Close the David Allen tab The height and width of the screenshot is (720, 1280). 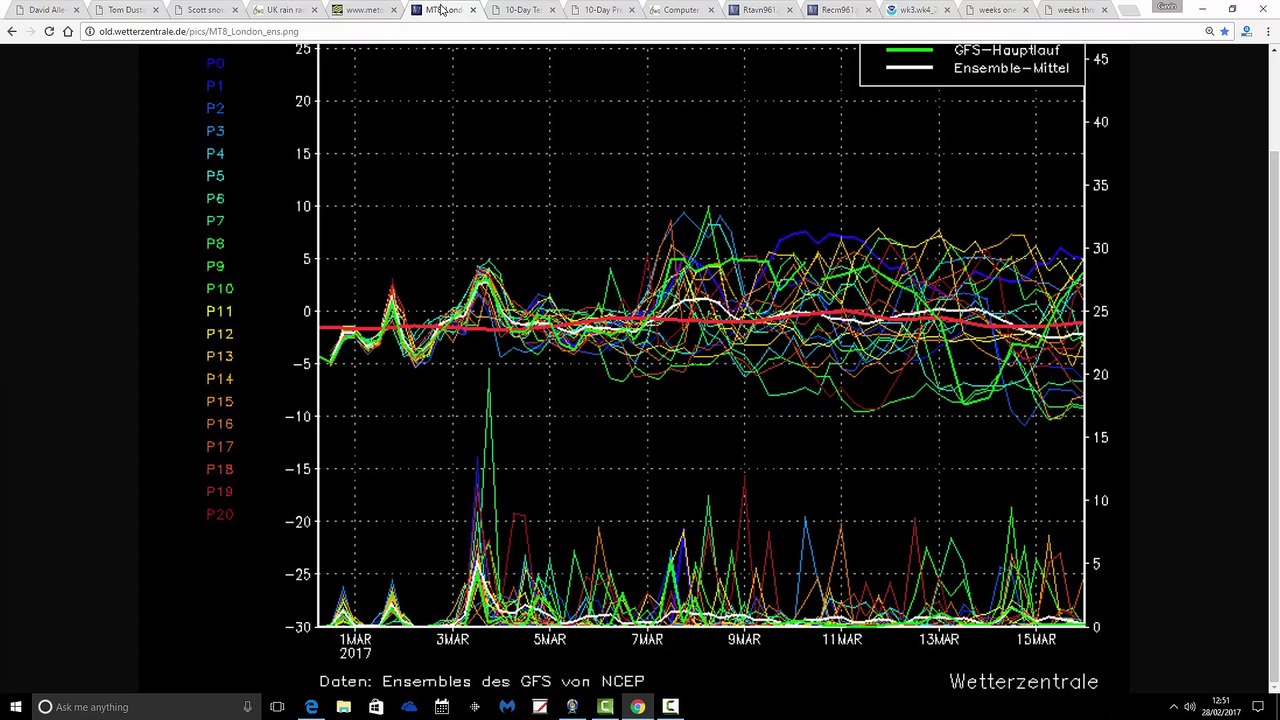(76, 10)
